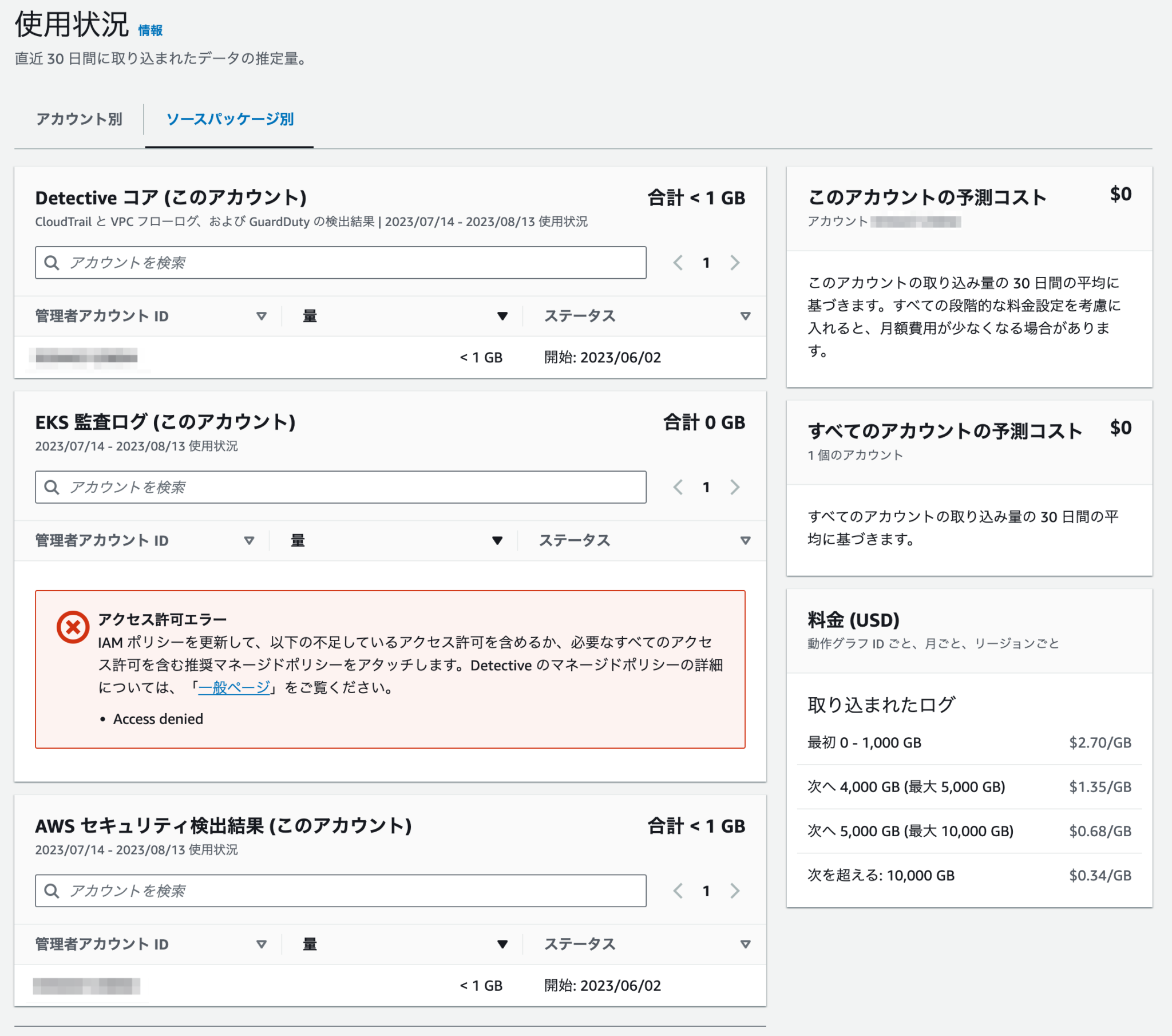
Task: Click the アカウントを検索 input in Detective コア panel
Action: click(x=229, y=263)
